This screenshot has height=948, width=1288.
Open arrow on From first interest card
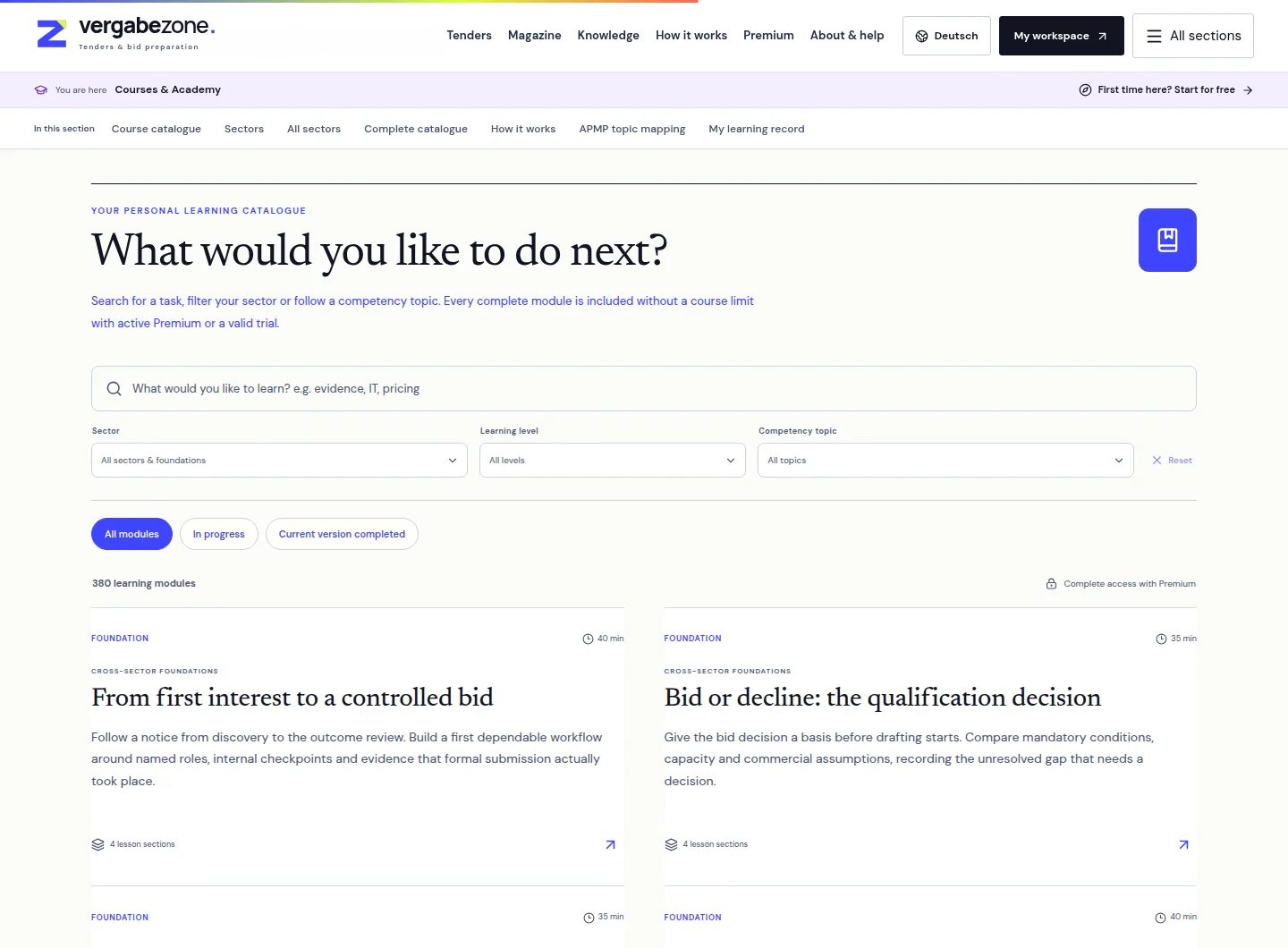[610, 844]
